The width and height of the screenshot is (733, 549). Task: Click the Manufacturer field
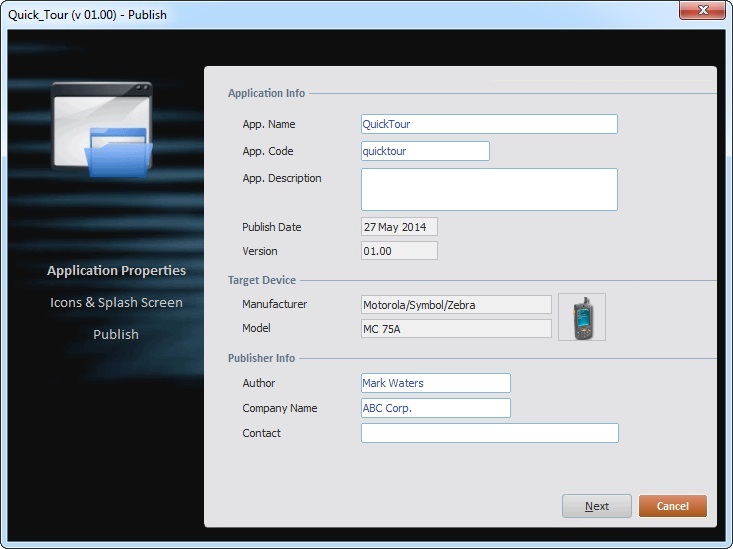pos(456,304)
